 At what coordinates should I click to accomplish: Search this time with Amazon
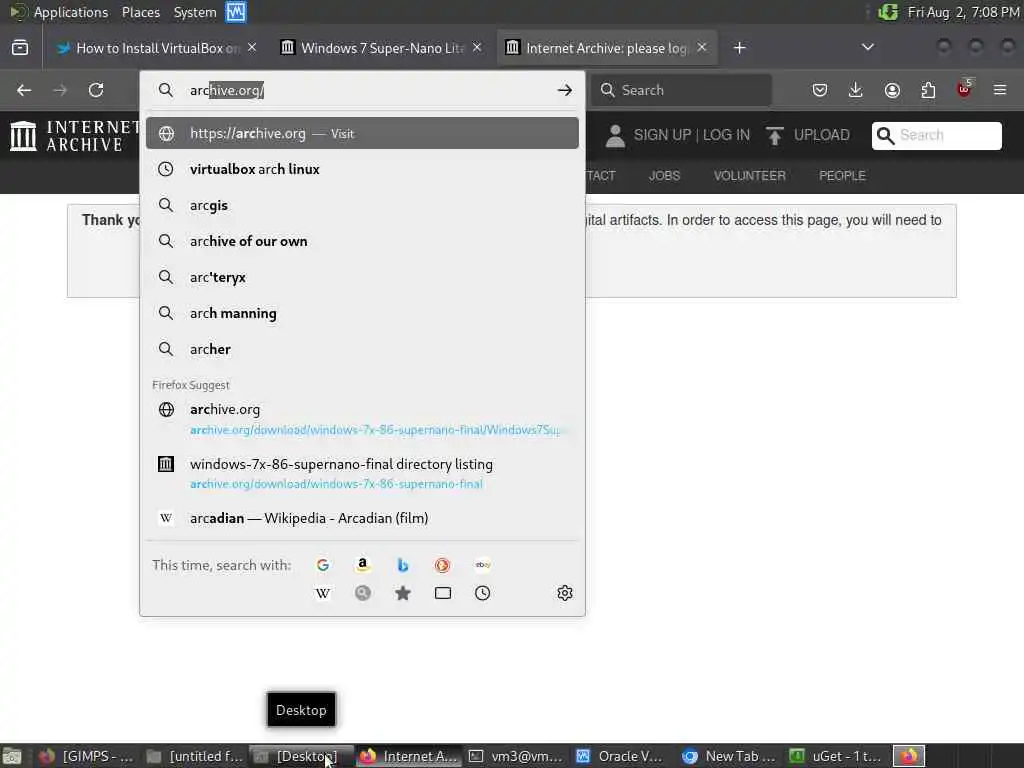click(x=362, y=565)
